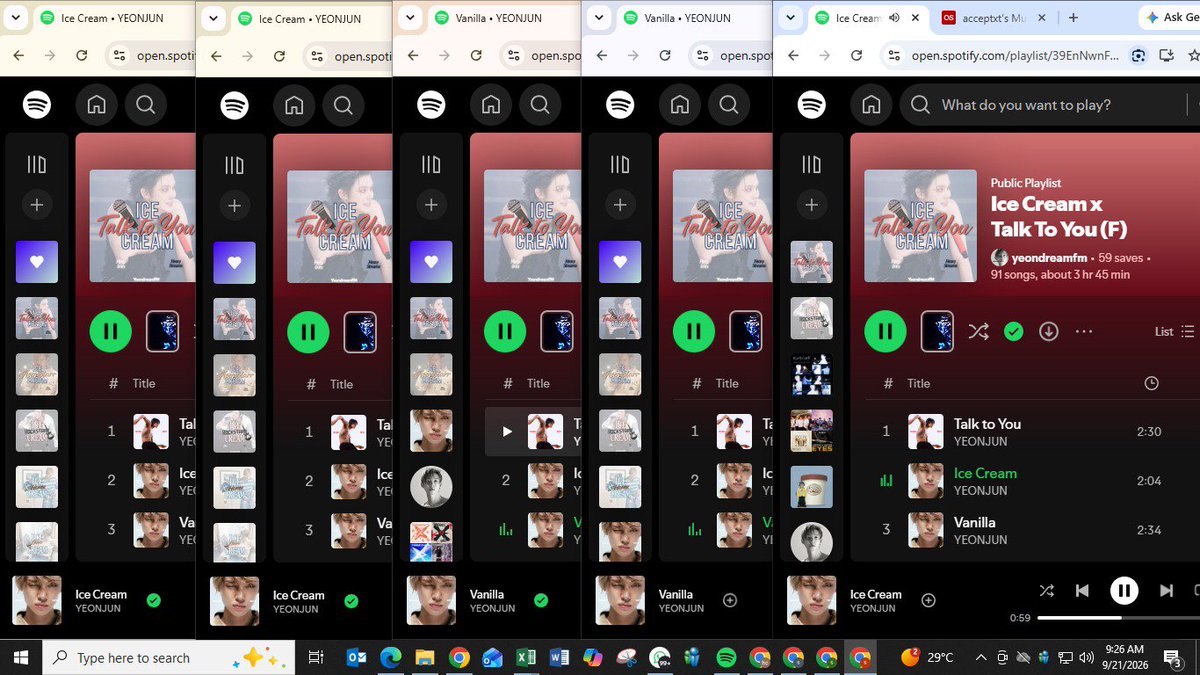This screenshot has height=675, width=1200.
Task: Open Windows Start menu
Action: point(21,657)
